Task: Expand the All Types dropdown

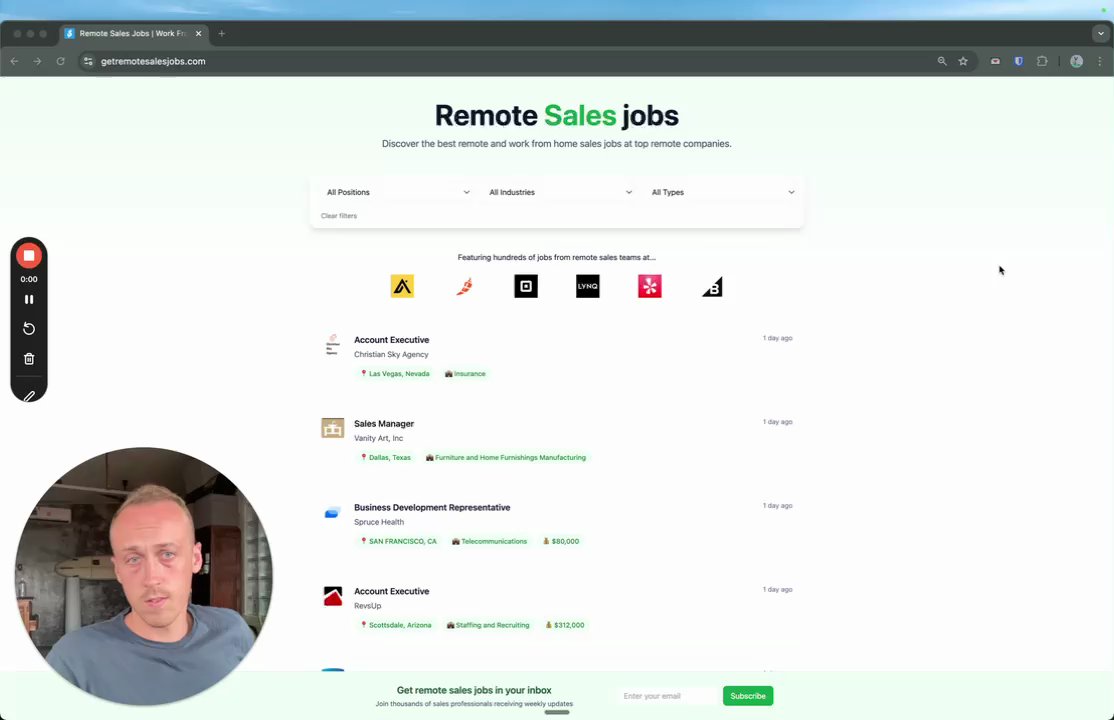Action: click(x=723, y=193)
